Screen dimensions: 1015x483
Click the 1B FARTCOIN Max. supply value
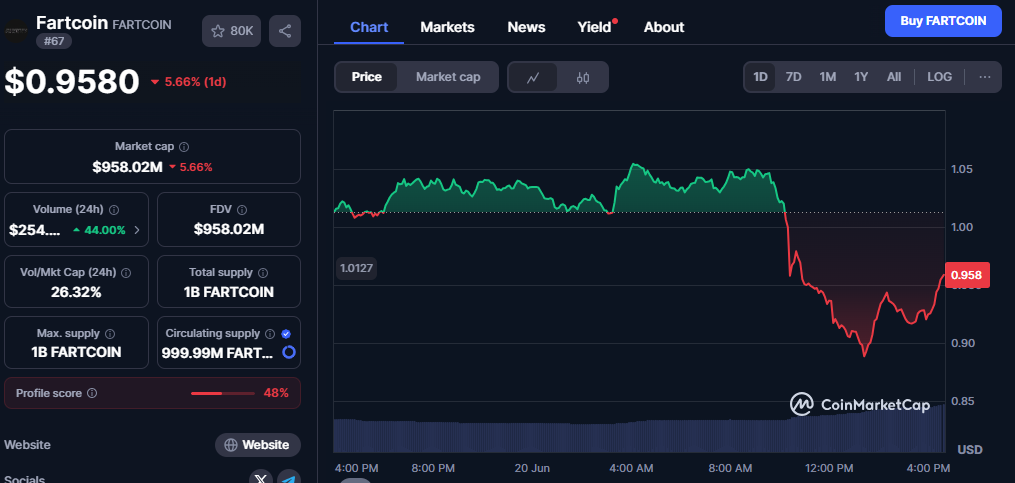pyautogui.click(x=76, y=352)
